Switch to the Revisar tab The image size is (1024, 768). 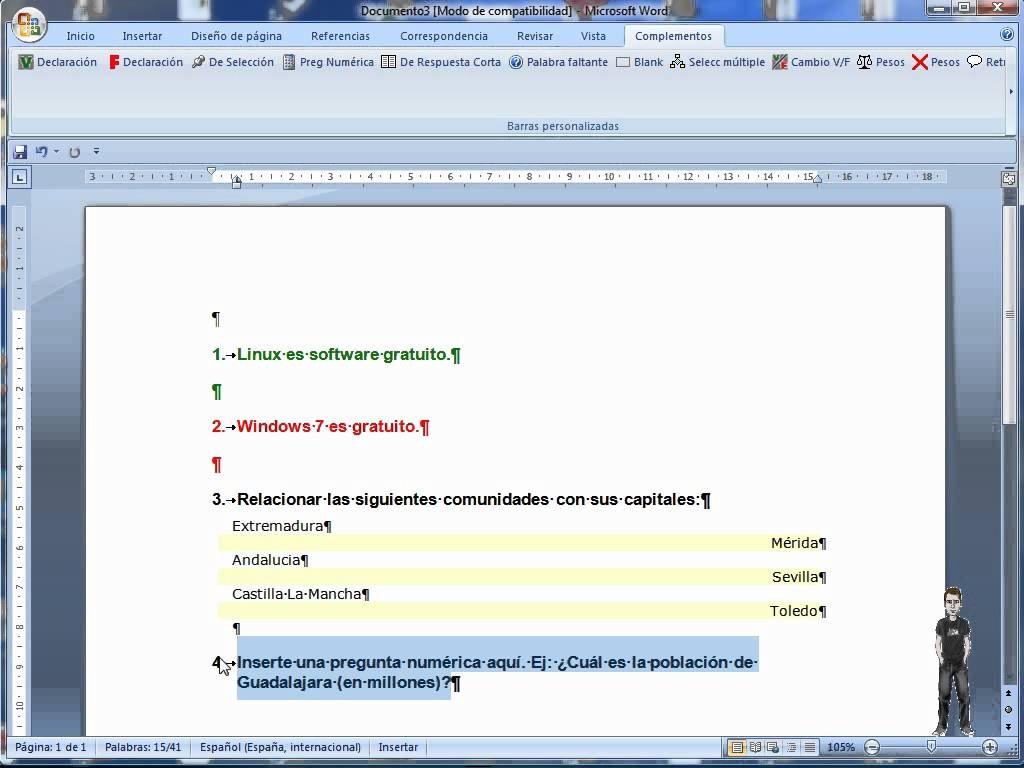click(535, 36)
